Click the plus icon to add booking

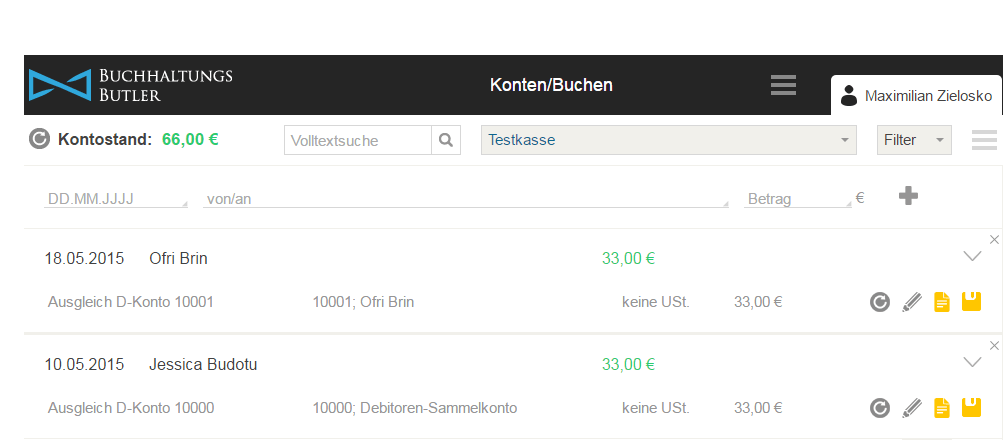coord(908,196)
